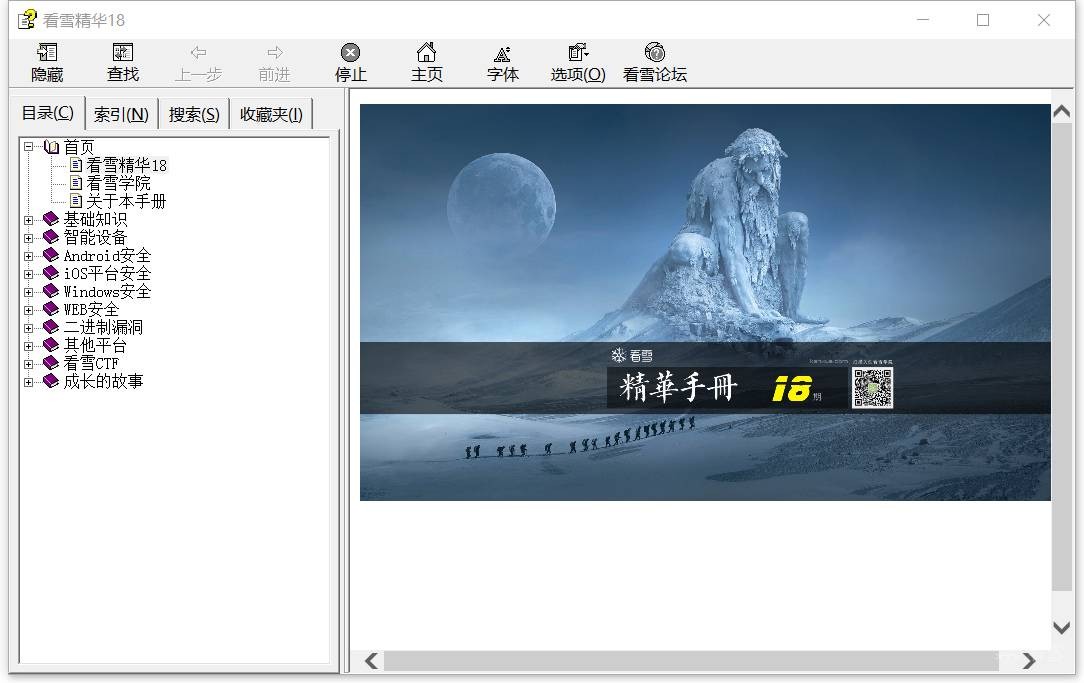Click purple book icon for iOS平台安全
This screenshot has width=1084, height=683.
51,273
